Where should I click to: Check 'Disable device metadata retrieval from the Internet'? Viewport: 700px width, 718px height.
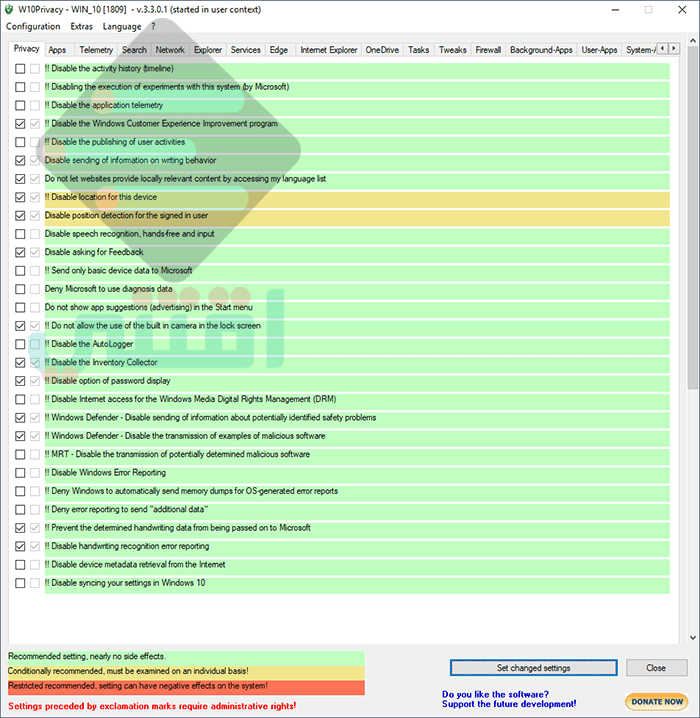(20, 565)
